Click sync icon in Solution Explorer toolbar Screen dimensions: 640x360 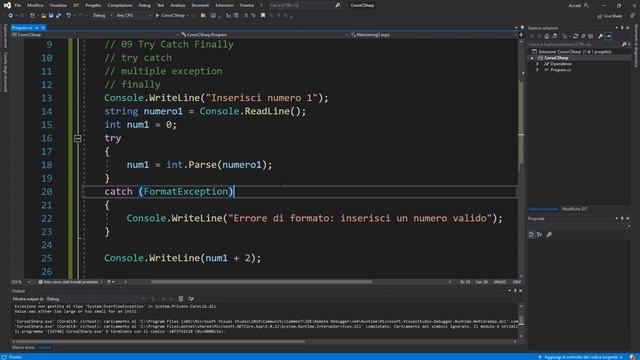(576, 36)
